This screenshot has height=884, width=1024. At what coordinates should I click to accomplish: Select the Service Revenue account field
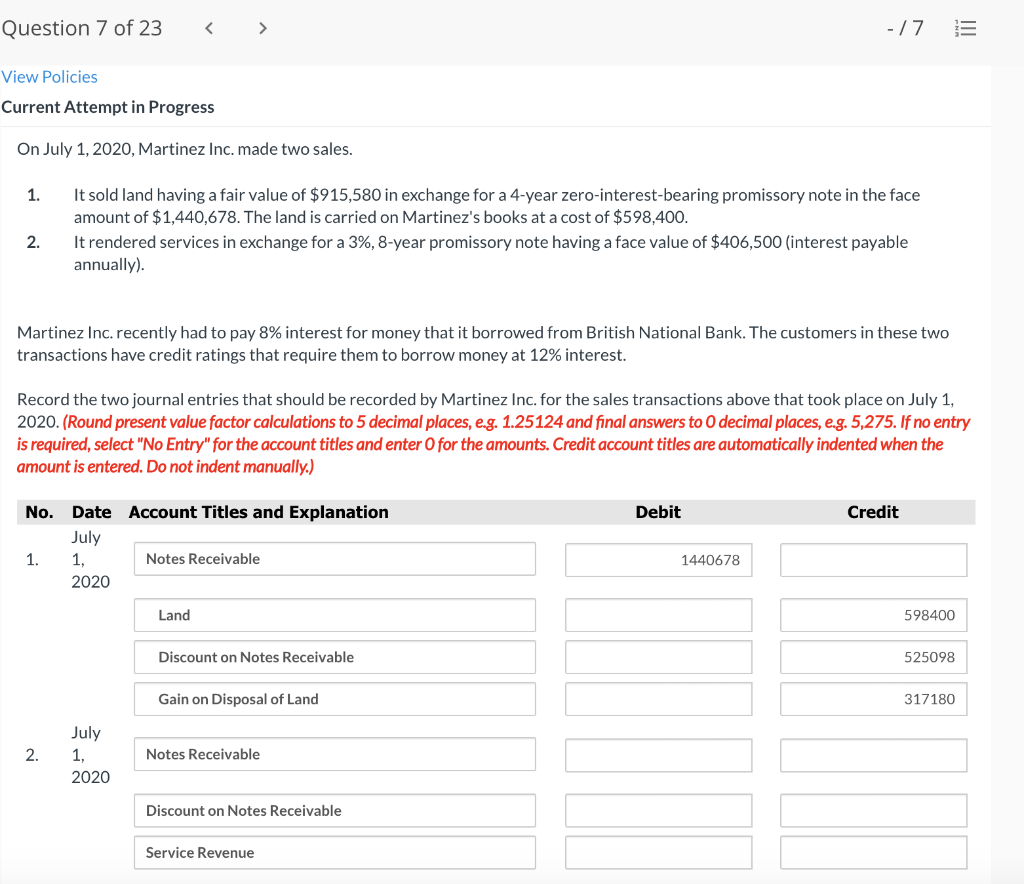click(334, 852)
